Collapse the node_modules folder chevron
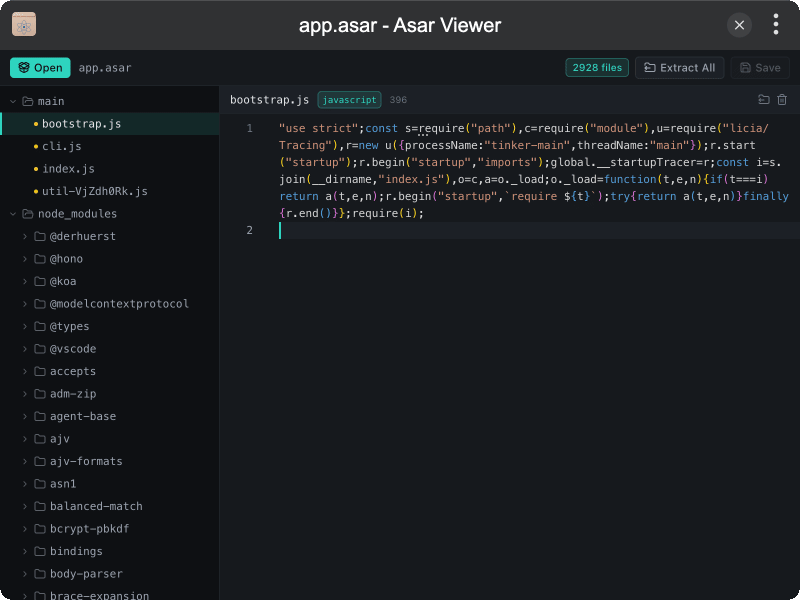Image resolution: width=800 pixels, height=600 pixels. [13, 214]
